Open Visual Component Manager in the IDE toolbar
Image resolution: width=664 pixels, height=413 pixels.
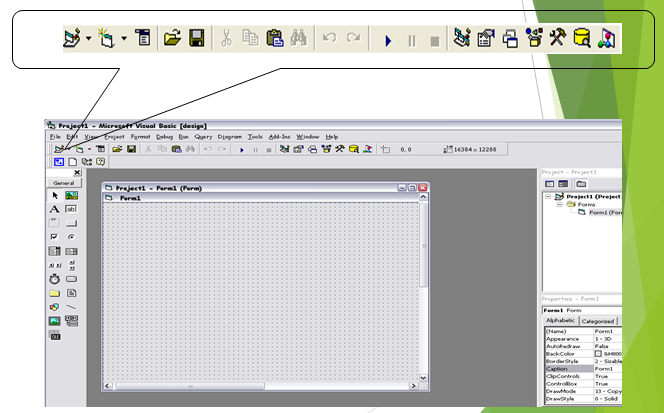pyautogui.click(x=368, y=149)
